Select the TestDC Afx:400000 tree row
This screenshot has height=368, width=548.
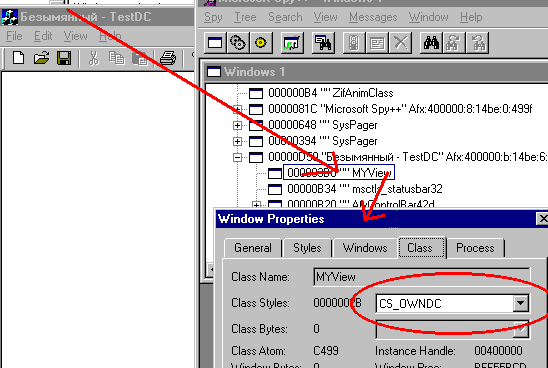(408, 157)
